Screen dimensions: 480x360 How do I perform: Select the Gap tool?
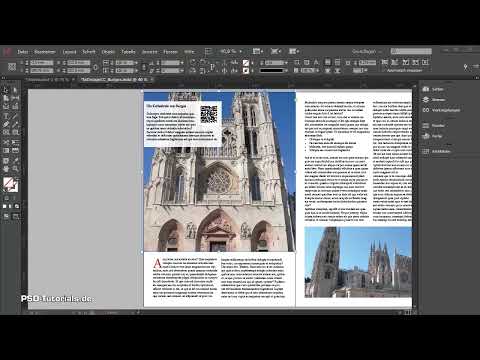coord(15,99)
